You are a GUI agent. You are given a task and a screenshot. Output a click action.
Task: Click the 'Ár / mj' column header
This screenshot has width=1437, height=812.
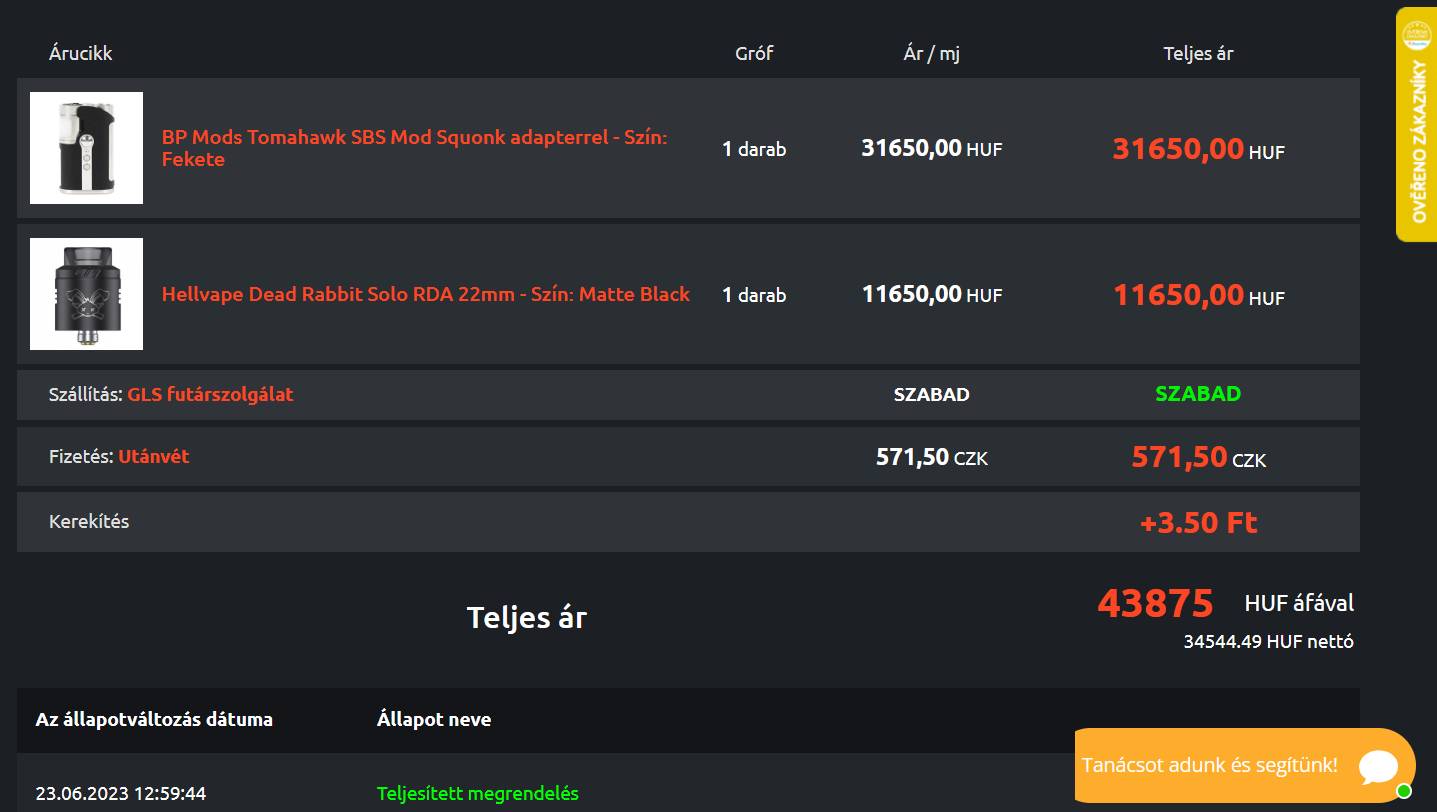(x=931, y=54)
